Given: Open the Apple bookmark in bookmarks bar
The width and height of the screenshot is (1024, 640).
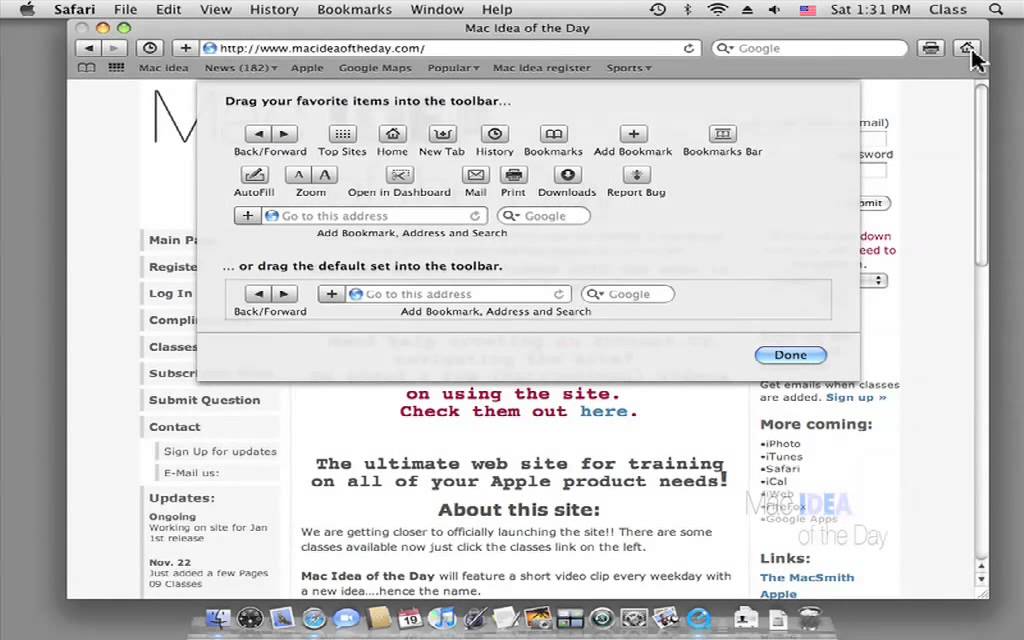Looking at the screenshot, I should point(307,68).
